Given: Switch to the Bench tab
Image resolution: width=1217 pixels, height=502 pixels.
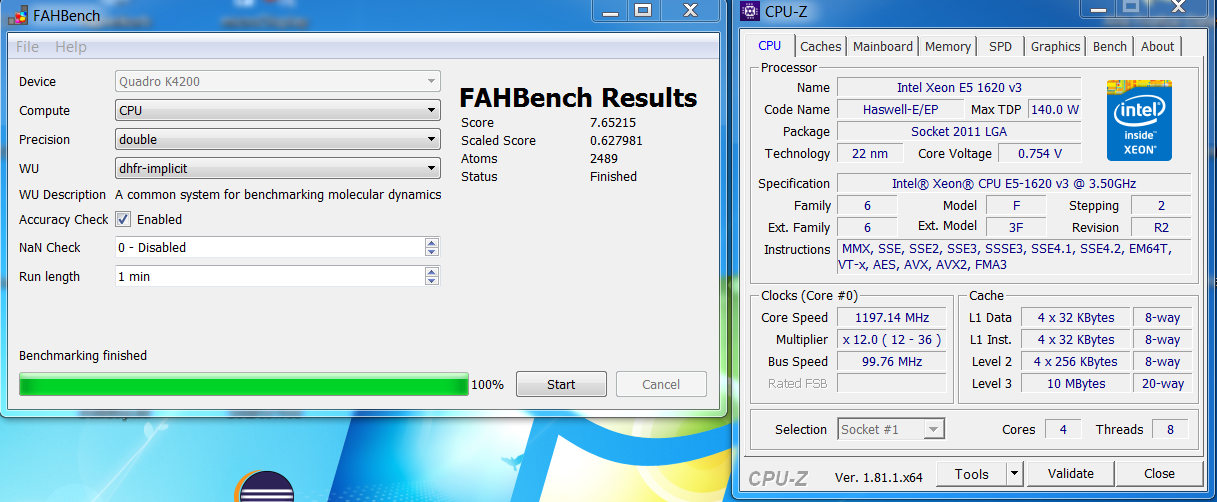Looking at the screenshot, I should pos(1110,46).
